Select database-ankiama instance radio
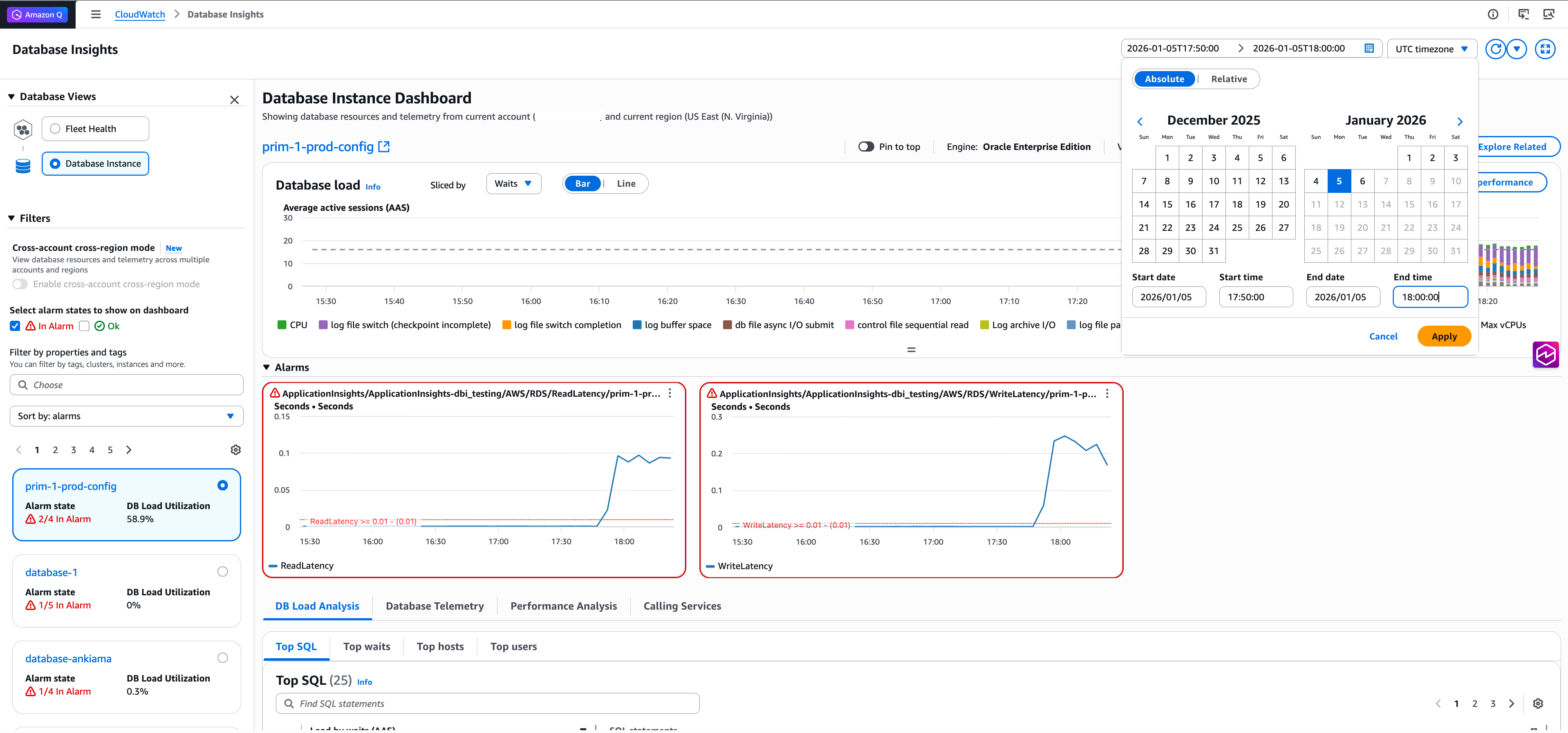The image size is (1568, 733). pos(223,657)
